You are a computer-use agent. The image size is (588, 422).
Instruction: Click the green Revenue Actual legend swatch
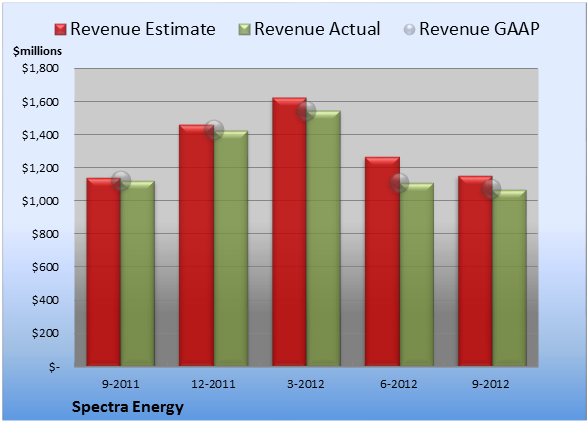(x=244, y=30)
